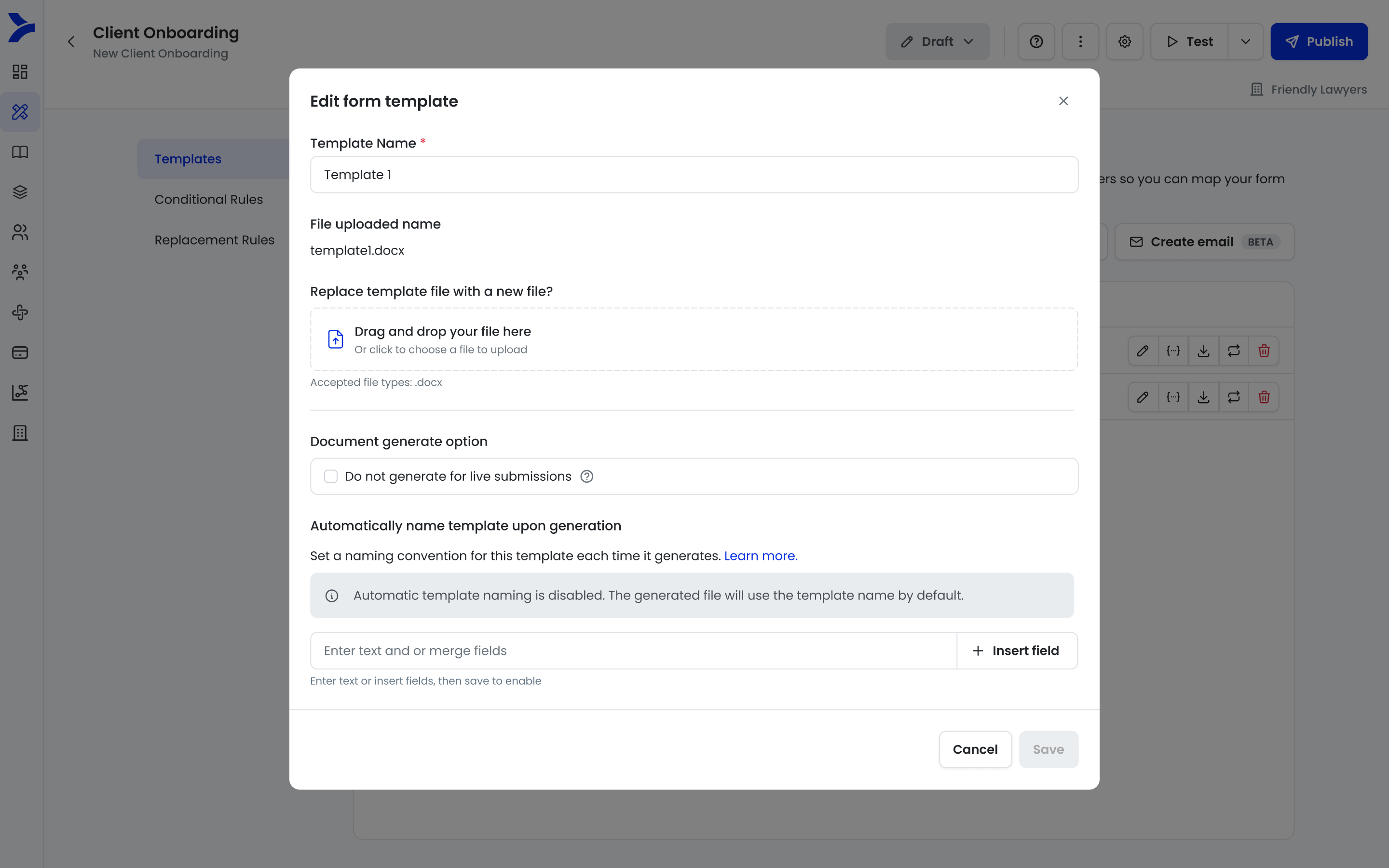Select the Replacement Rules tab
This screenshot has height=868, width=1389.
pos(214,240)
